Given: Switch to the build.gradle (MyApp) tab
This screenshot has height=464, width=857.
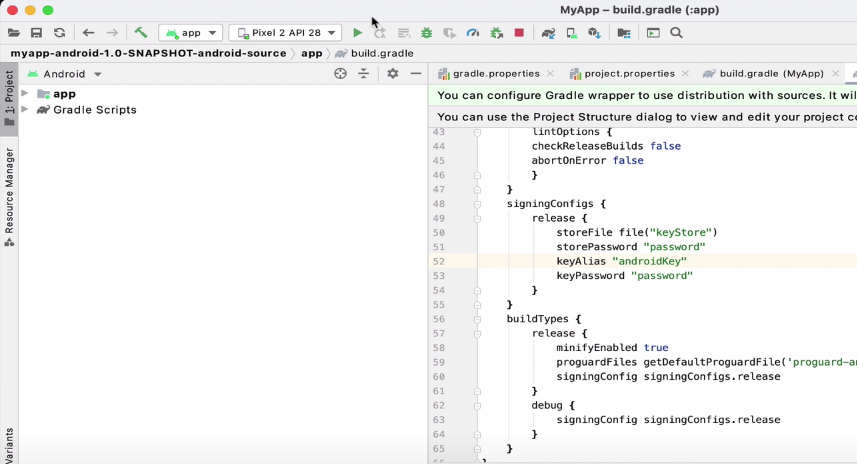Looking at the screenshot, I should (x=771, y=73).
